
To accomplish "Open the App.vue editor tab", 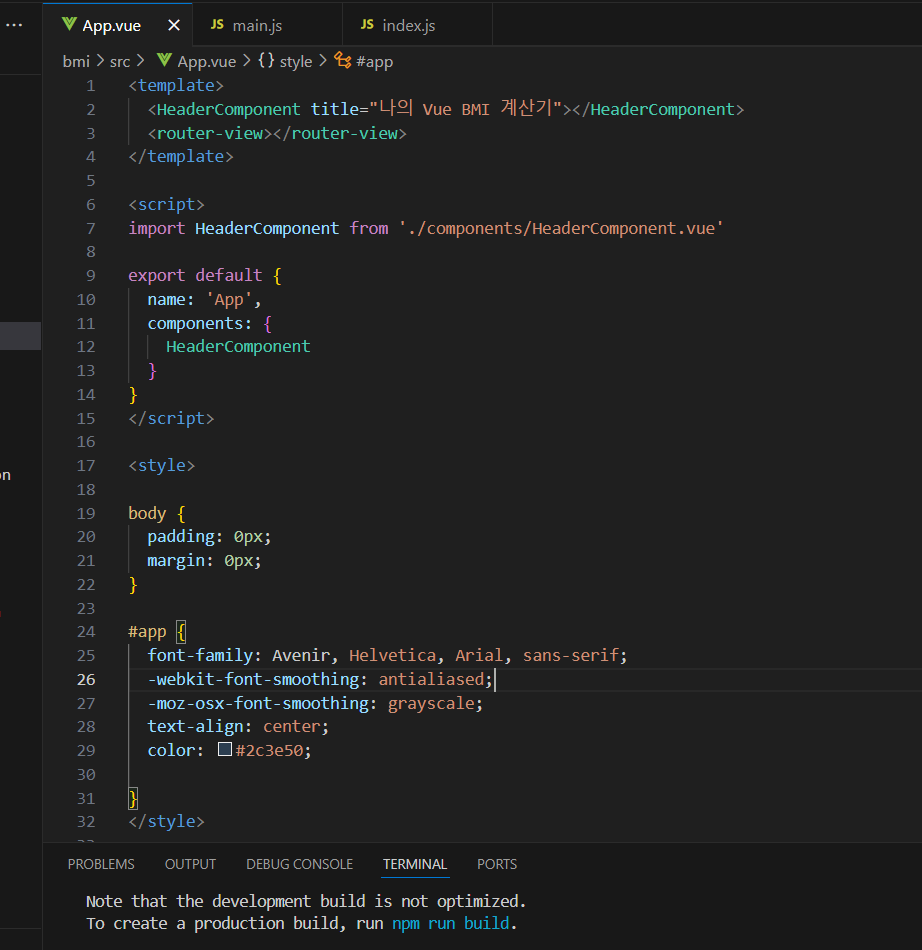I will click(x=117, y=25).
